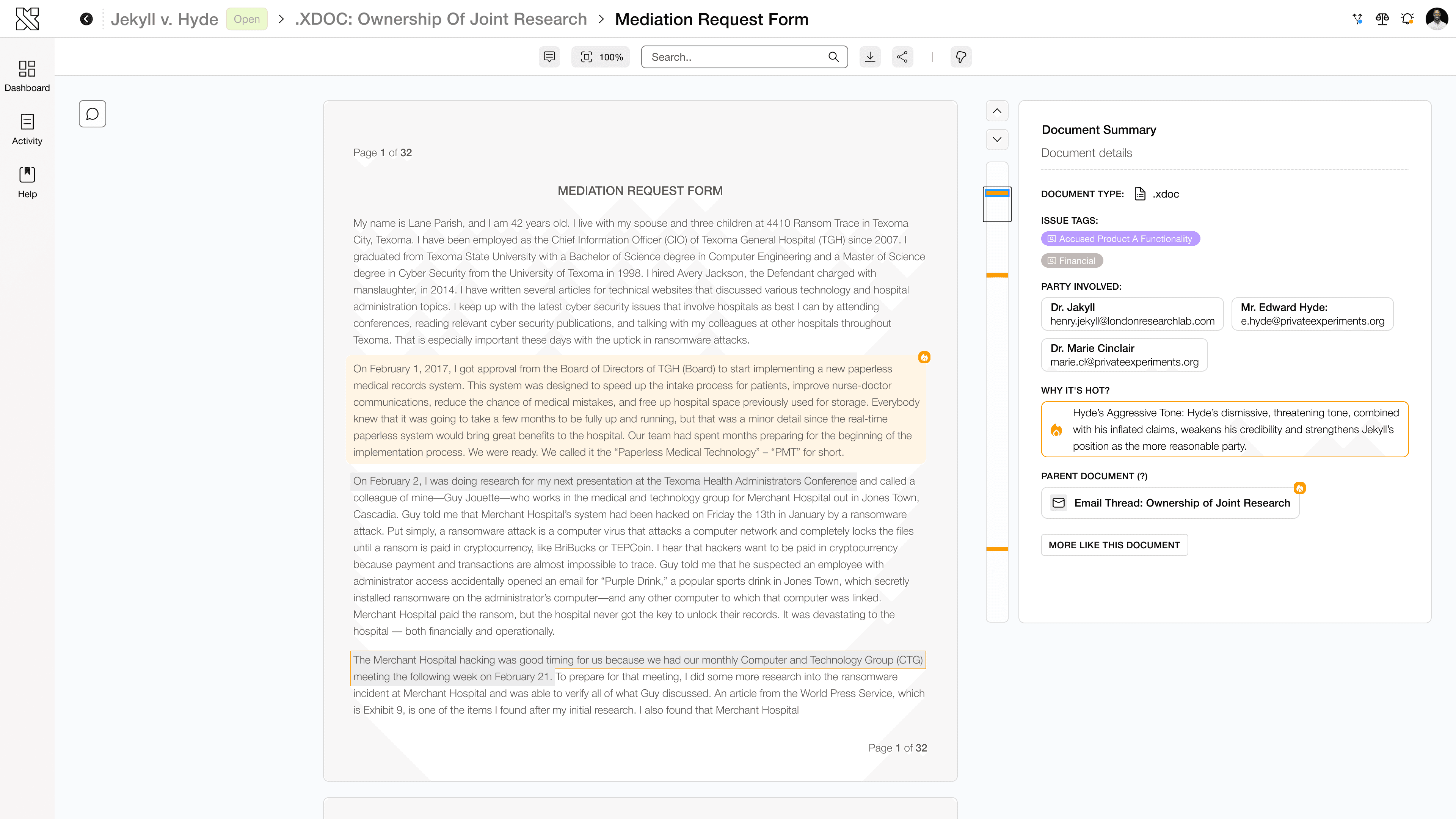Open the chat bubble annotation button
The width and height of the screenshot is (1456, 819).
92,114
